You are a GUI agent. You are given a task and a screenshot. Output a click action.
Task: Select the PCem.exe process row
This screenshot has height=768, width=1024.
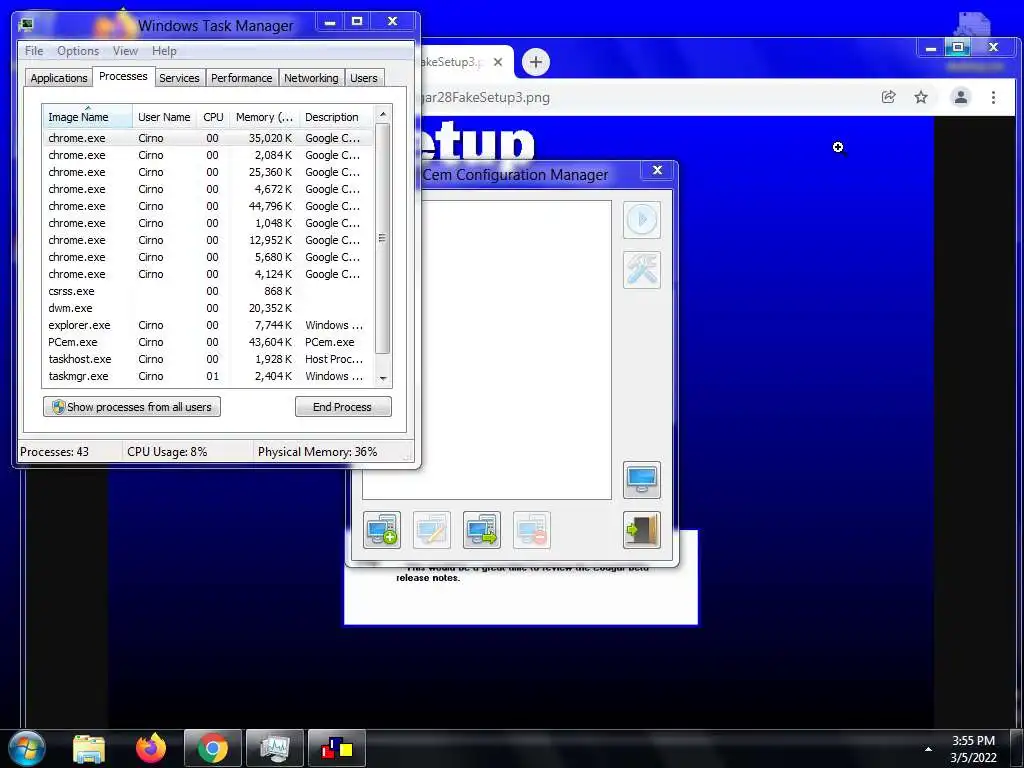click(209, 342)
